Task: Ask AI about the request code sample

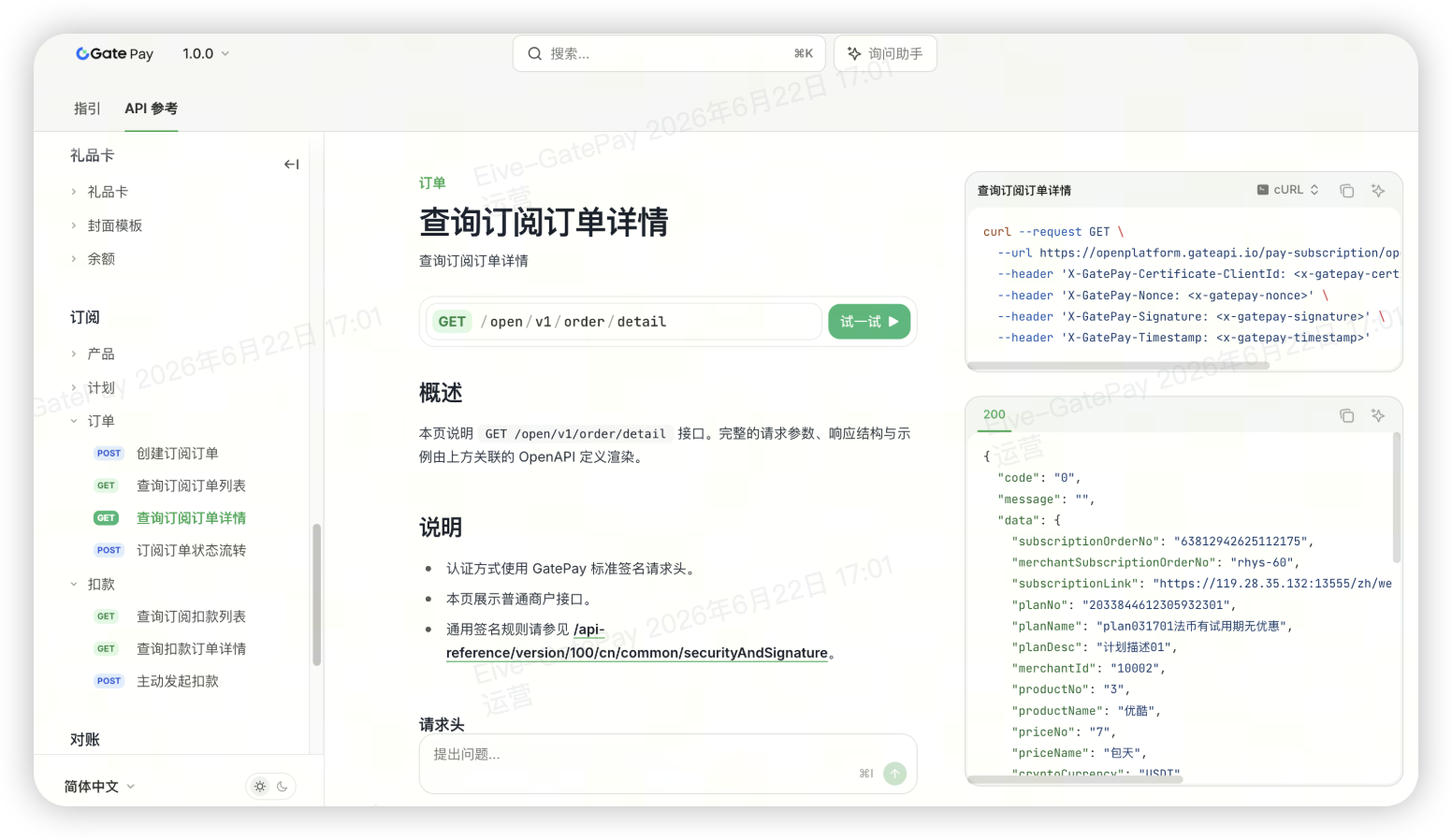Action: coord(1378,191)
